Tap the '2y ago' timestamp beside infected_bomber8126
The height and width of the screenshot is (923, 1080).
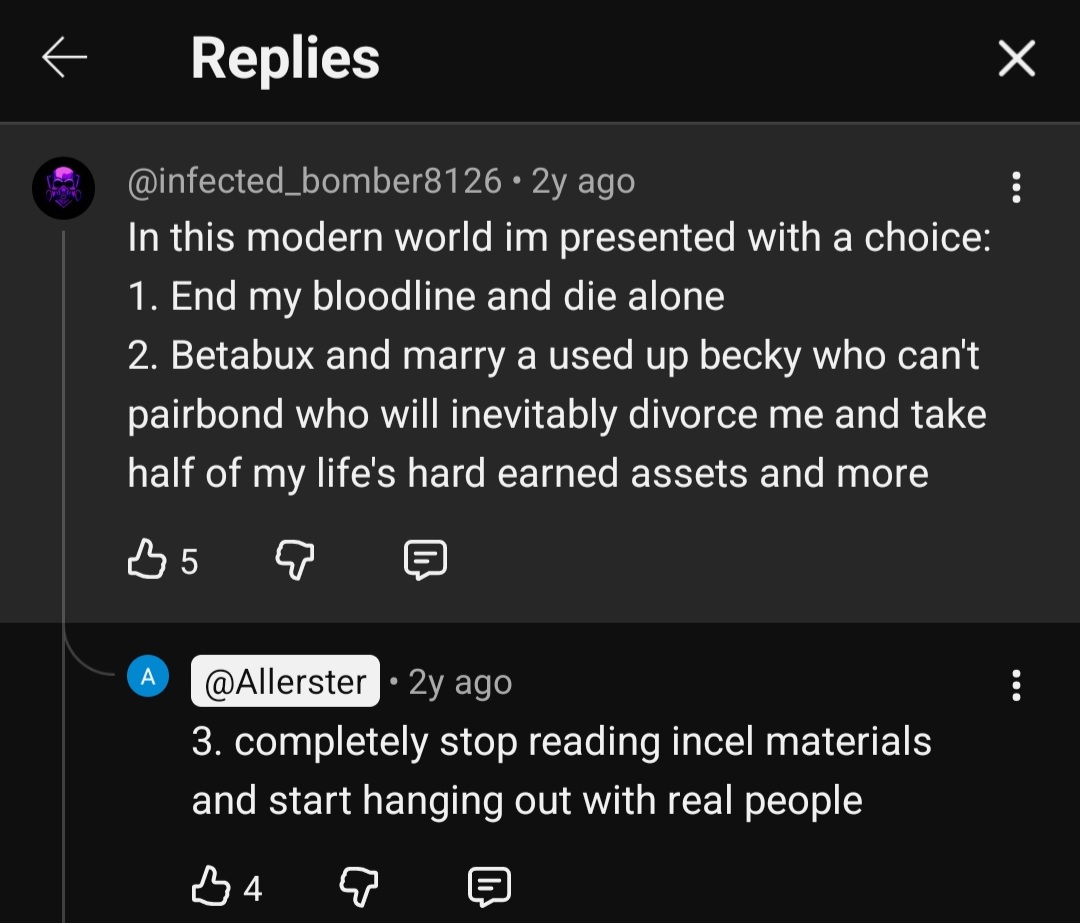pyautogui.click(x=583, y=181)
